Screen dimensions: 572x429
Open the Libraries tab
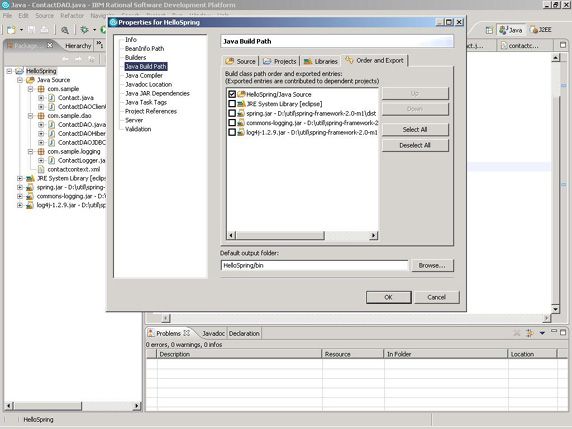click(x=321, y=61)
